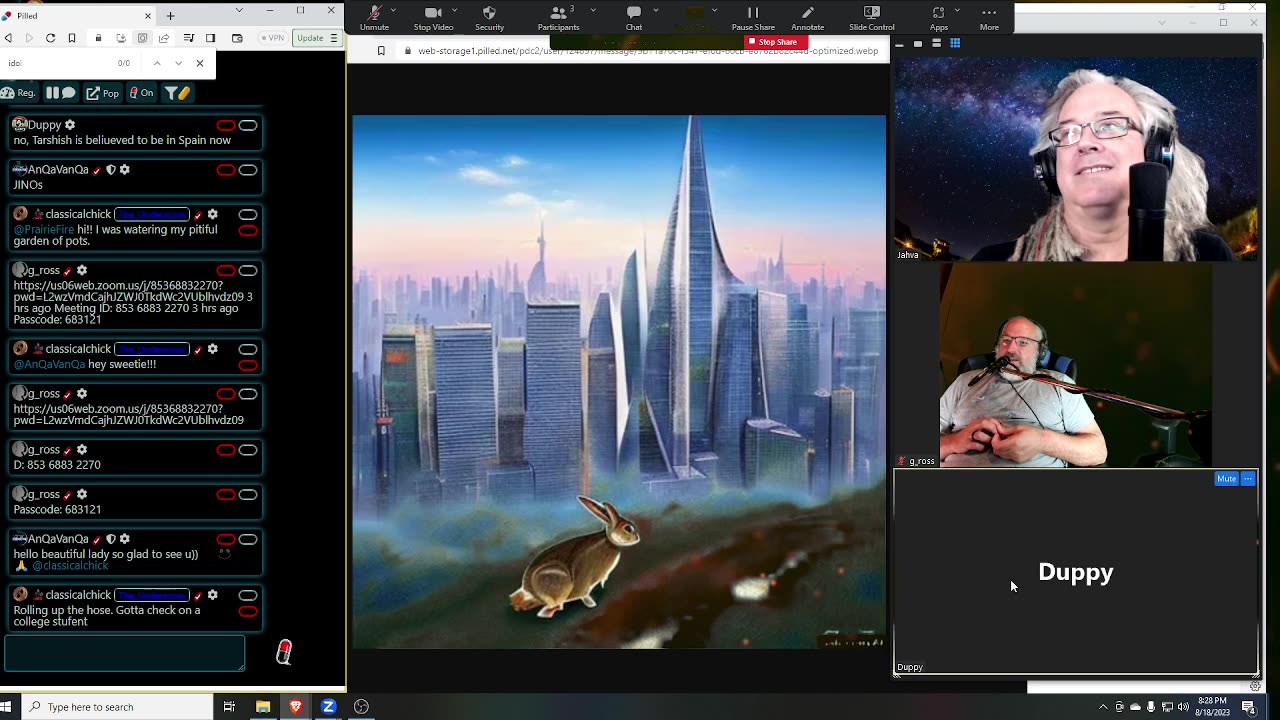Bookmark the Pilled page

click(72, 38)
